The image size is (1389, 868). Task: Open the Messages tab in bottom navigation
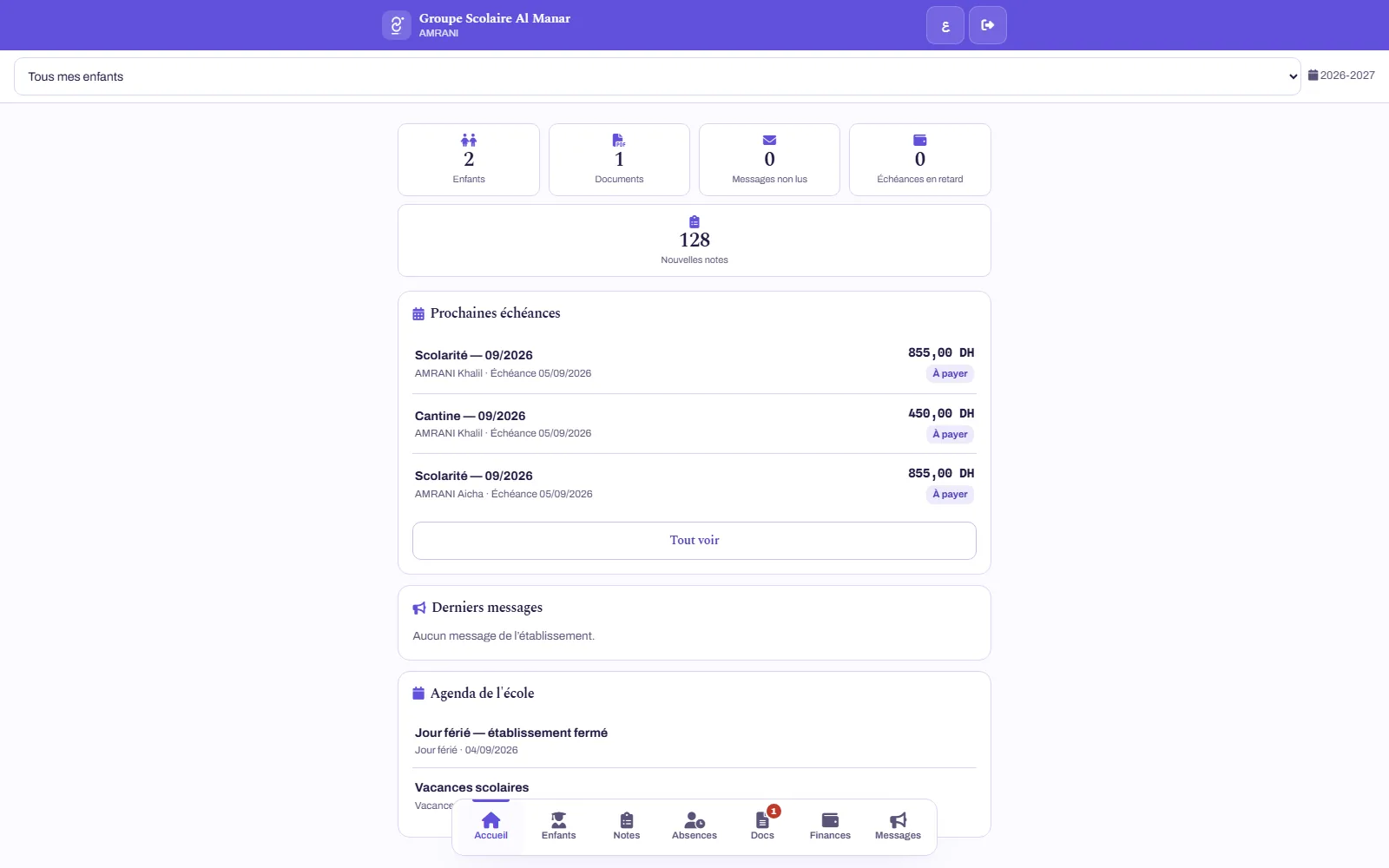(x=898, y=825)
